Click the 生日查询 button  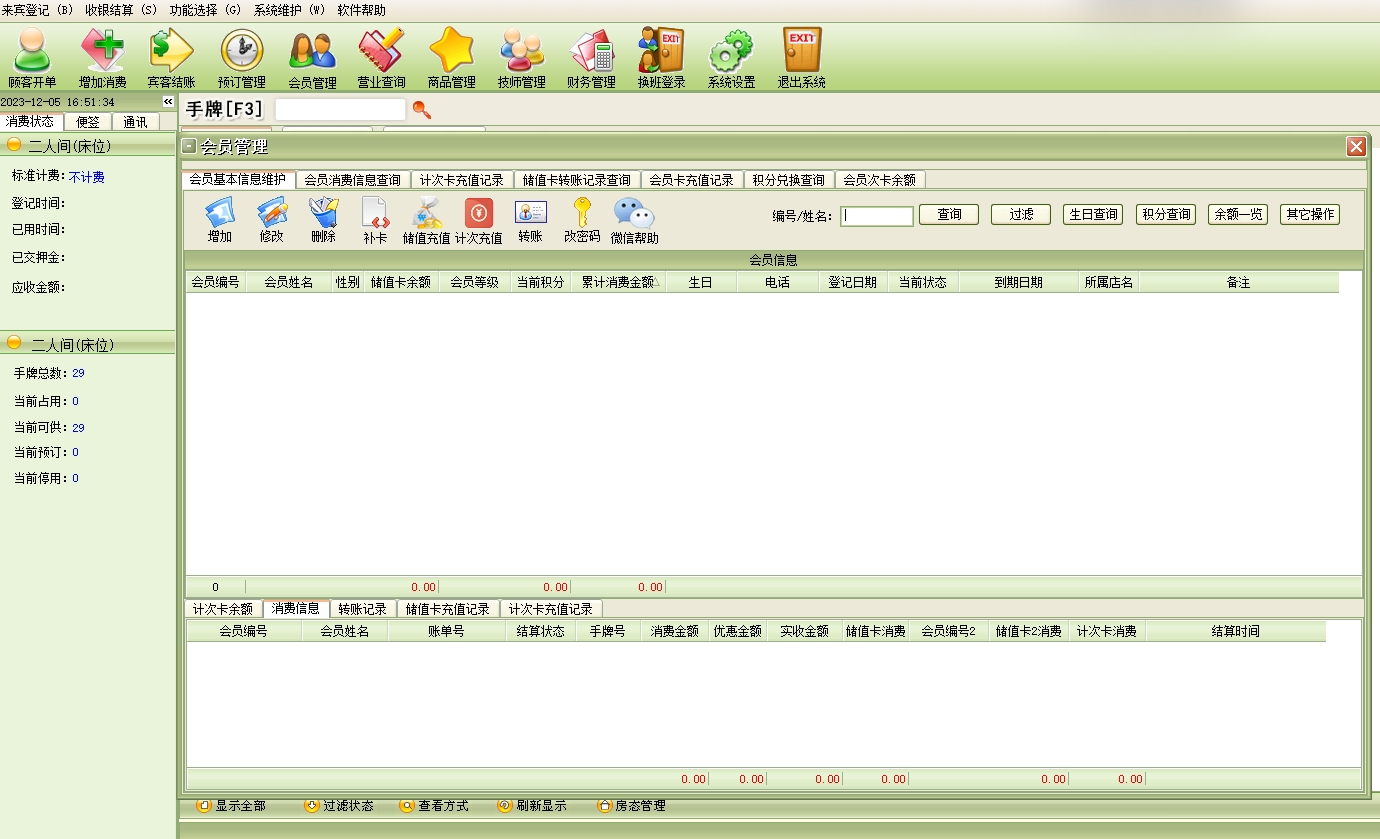(1093, 215)
